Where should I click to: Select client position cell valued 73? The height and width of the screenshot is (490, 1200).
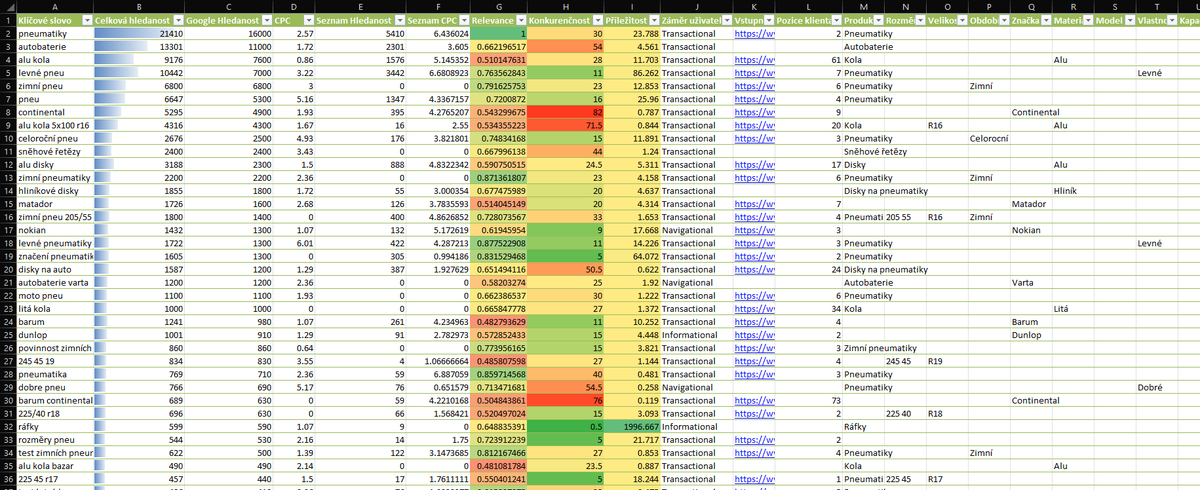coord(810,400)
